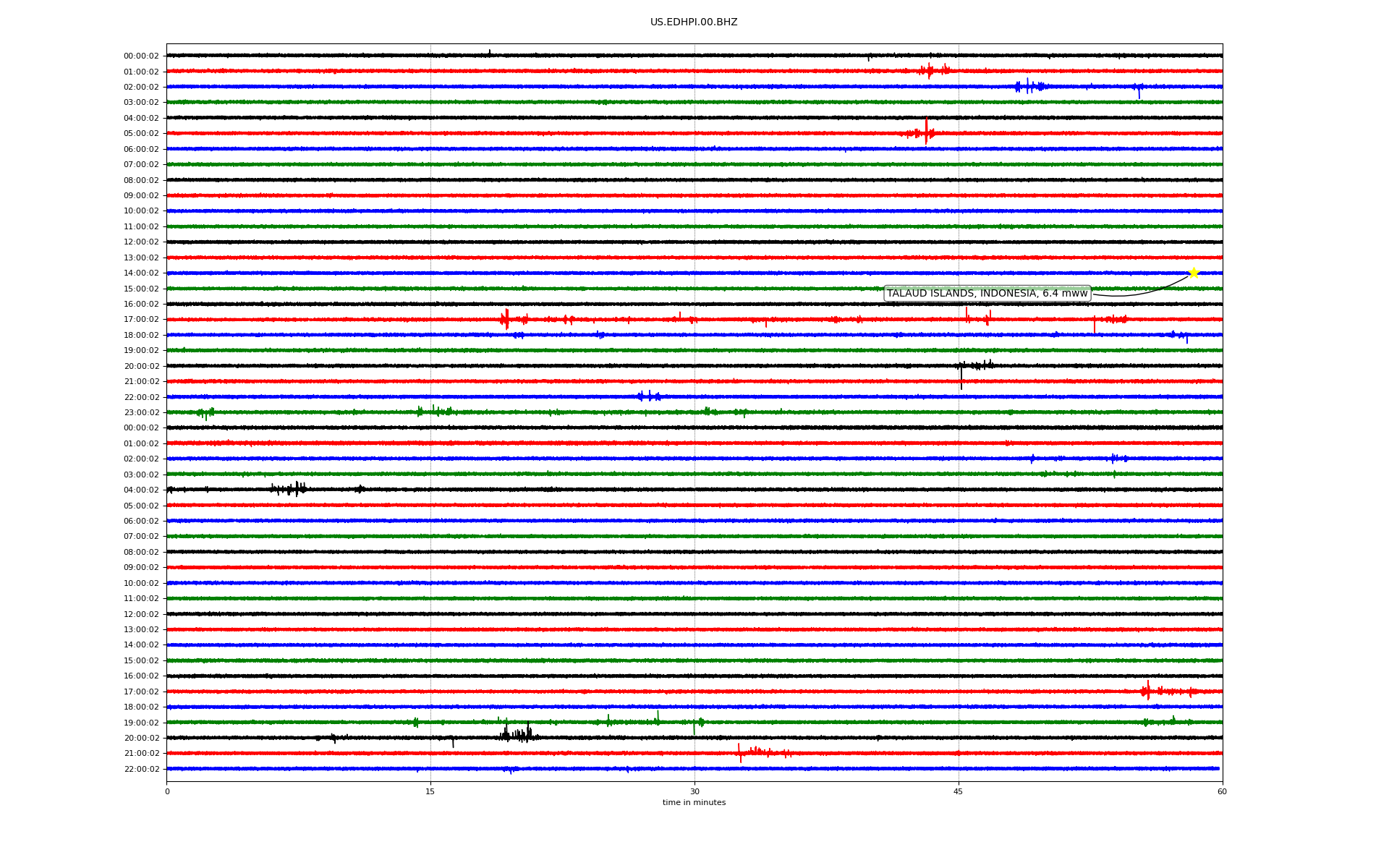The height and width of the screenshot is (868, 1389).
Task: Click the 60 tick on x-axis
Action: tap(1222, 791)
